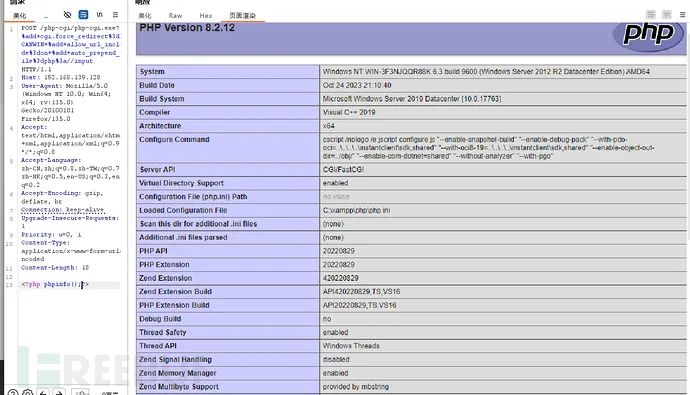Open the response panel hamburger options menu
This screenshot has width=690, height=395.
[x=683, y=15]
